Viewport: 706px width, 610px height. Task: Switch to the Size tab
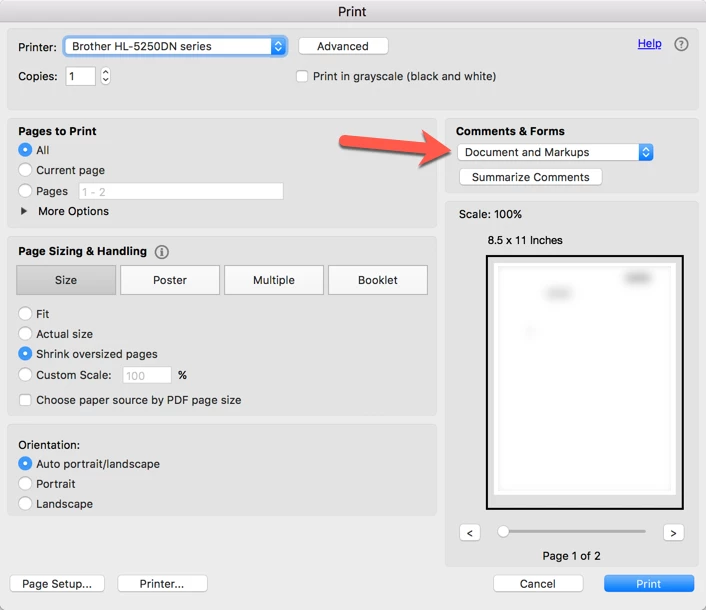point(66,280)
